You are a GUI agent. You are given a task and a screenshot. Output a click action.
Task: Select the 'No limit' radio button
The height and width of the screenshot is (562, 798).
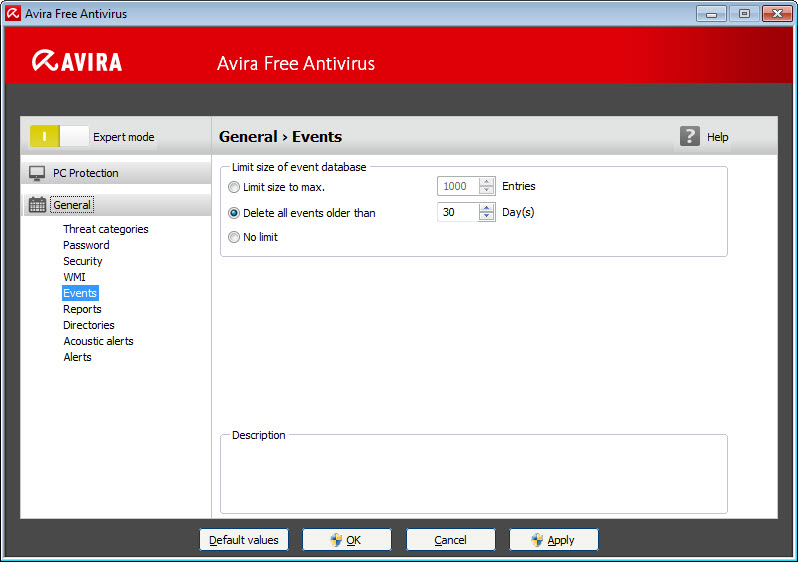pos(234,237)
